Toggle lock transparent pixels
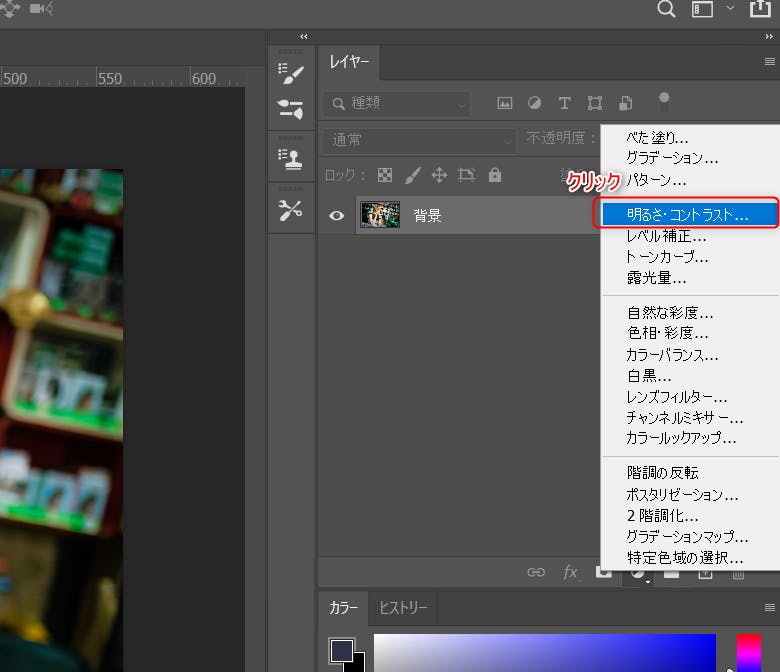 (385, 175)
